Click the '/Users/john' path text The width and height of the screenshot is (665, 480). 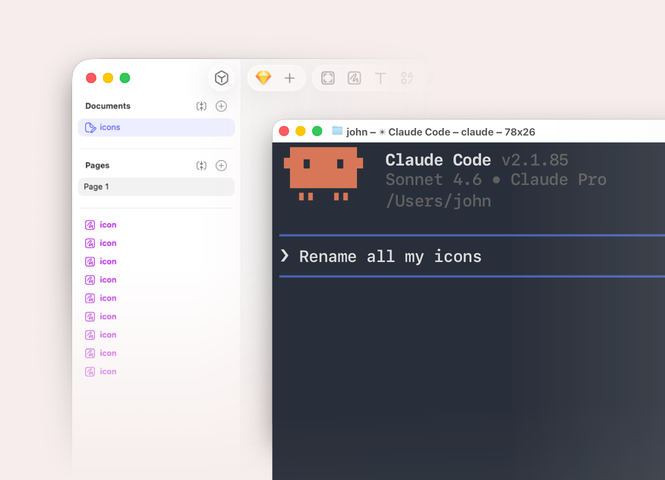pyautogui.click(x=438, y=201)
